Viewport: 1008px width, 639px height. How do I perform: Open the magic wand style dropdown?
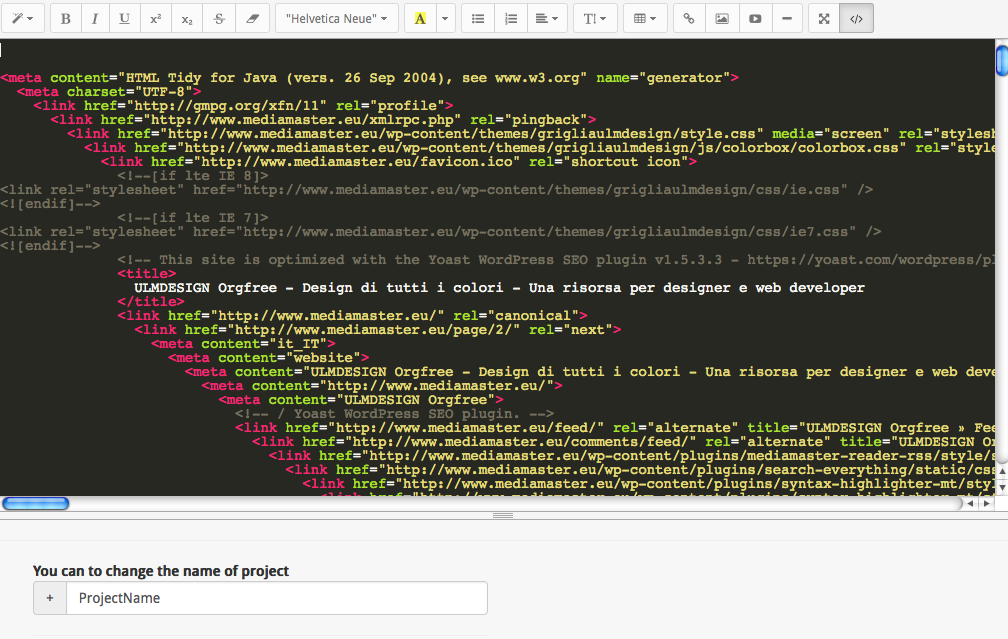click(x=22, y=18)
